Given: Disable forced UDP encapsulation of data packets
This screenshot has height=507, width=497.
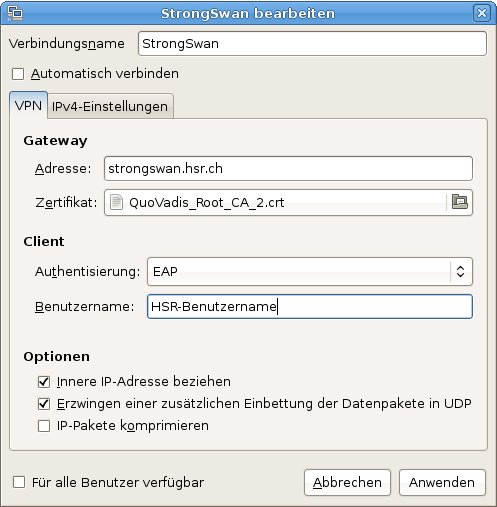Looking at the screenshot, I should coord(44,404).
